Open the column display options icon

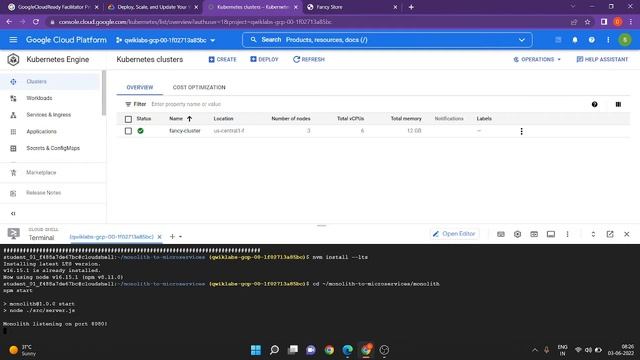click(x=618, y=104)
